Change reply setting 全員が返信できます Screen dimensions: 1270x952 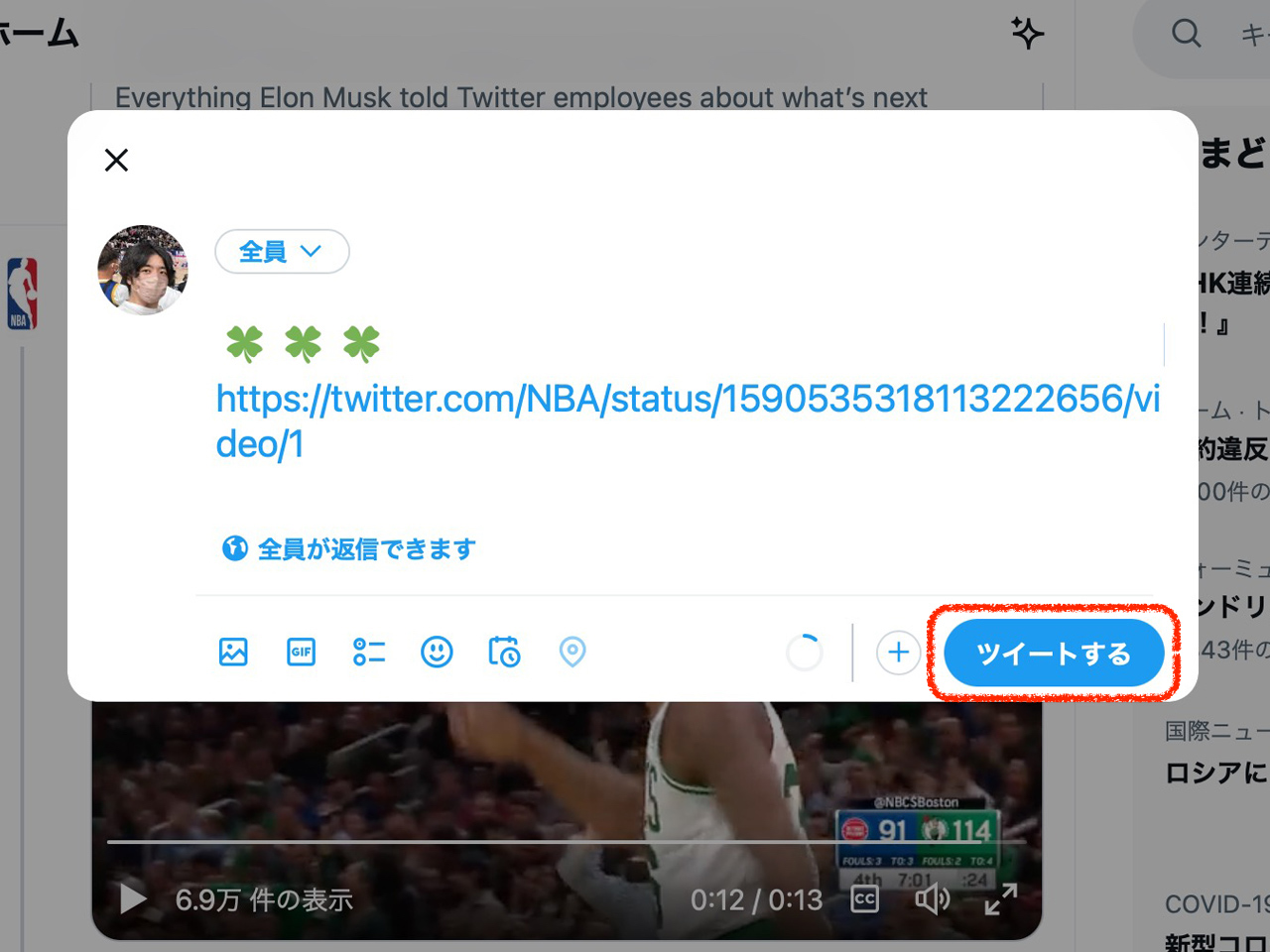348,548
